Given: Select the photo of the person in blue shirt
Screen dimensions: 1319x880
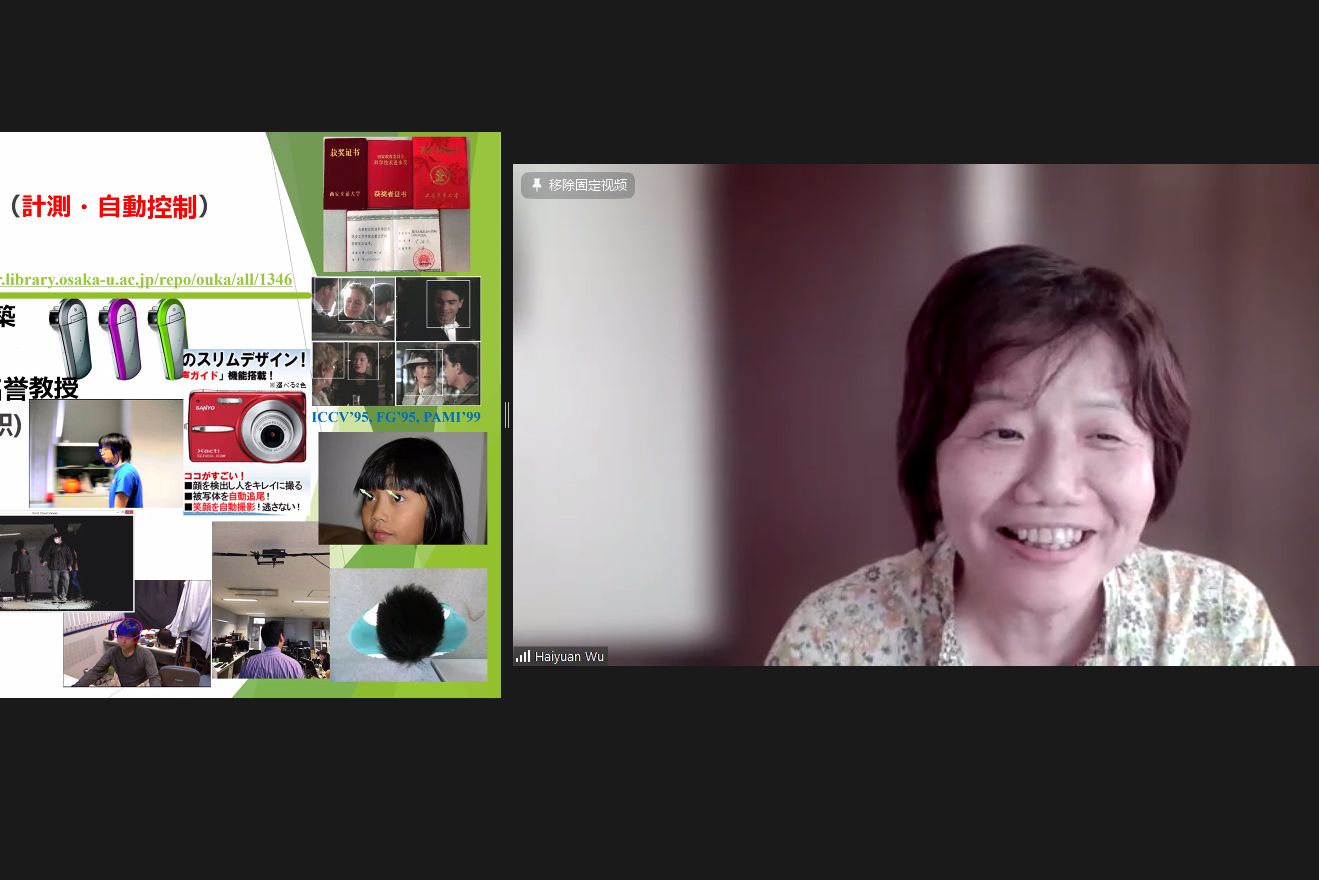Looking at the screenshot, I should click(x=106, y=453).
